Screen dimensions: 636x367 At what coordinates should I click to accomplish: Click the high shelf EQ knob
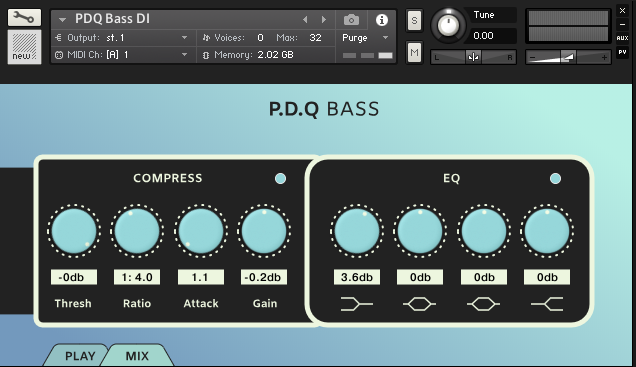(x=547, y=231)
